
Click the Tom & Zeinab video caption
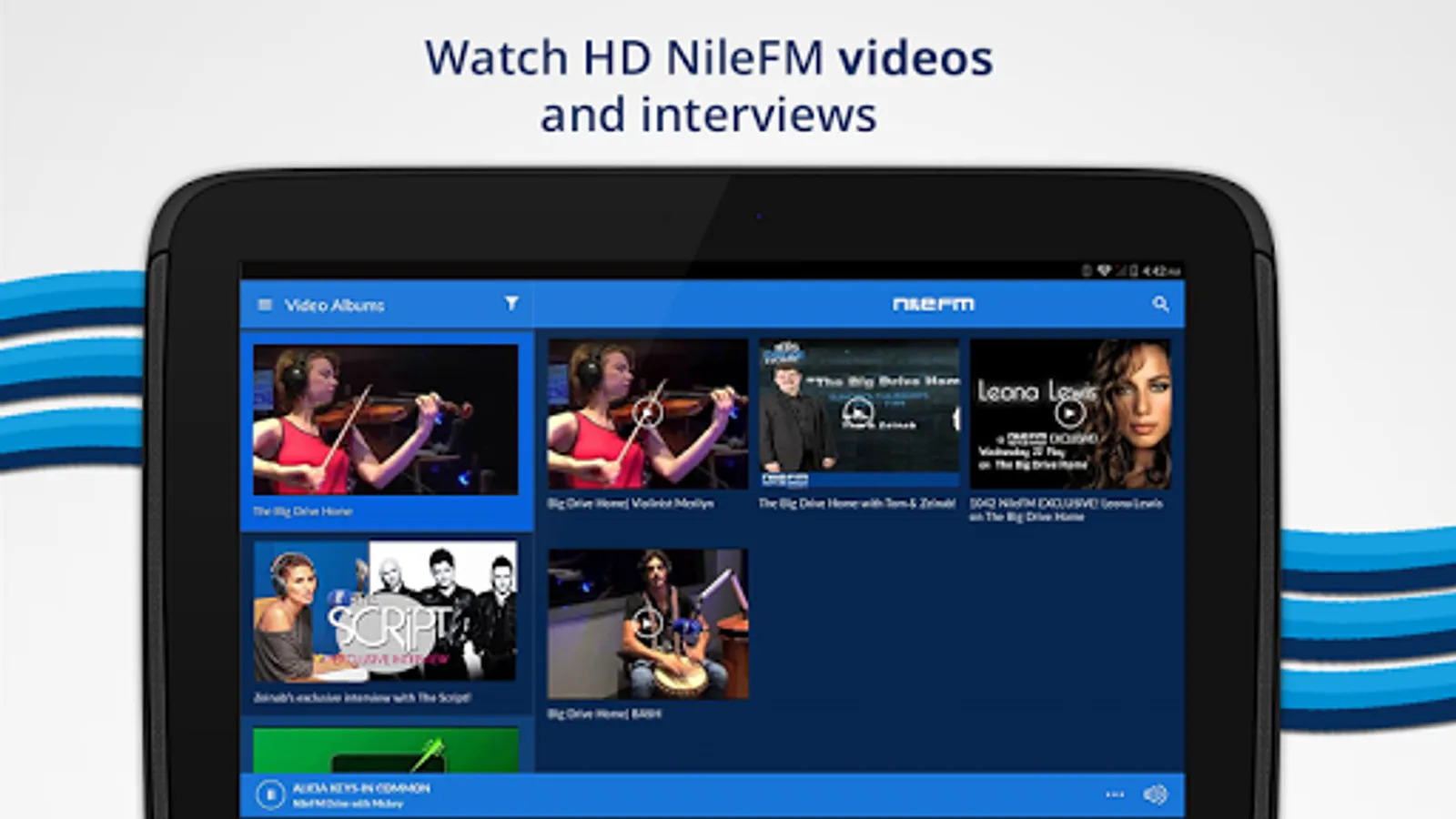[x=857, y=503]
